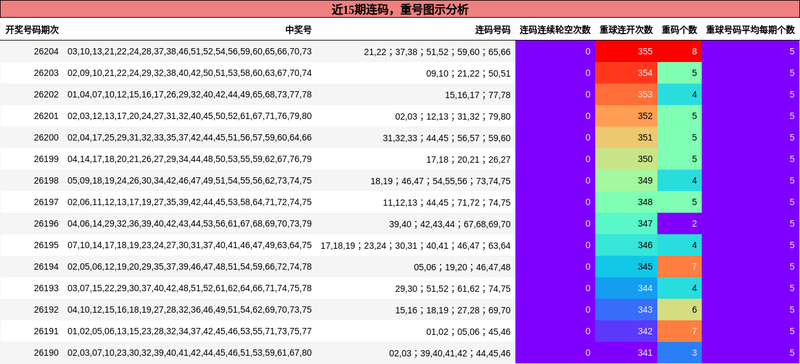Image resolution: width=800 pixels, height=364 pixels.
Task: Click the cell showing 348
Action: (627, 202)
